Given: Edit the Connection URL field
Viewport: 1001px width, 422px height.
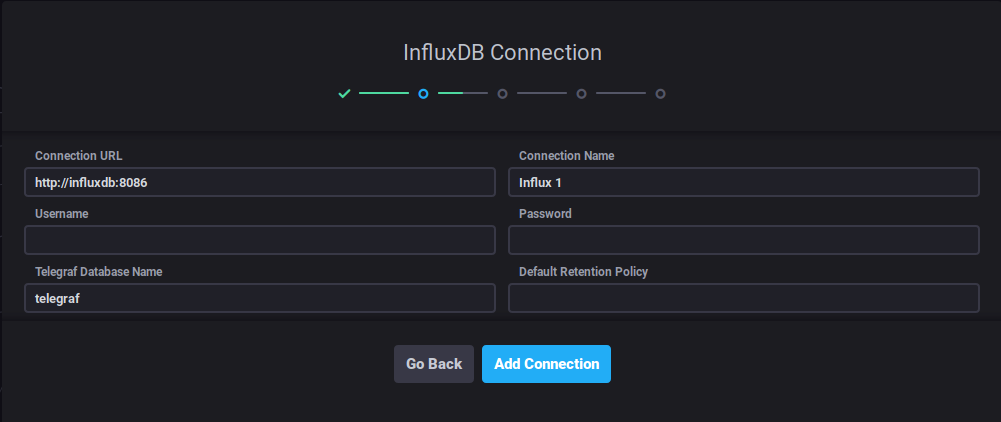Looking at the screenshot, I should click(260, 182).
